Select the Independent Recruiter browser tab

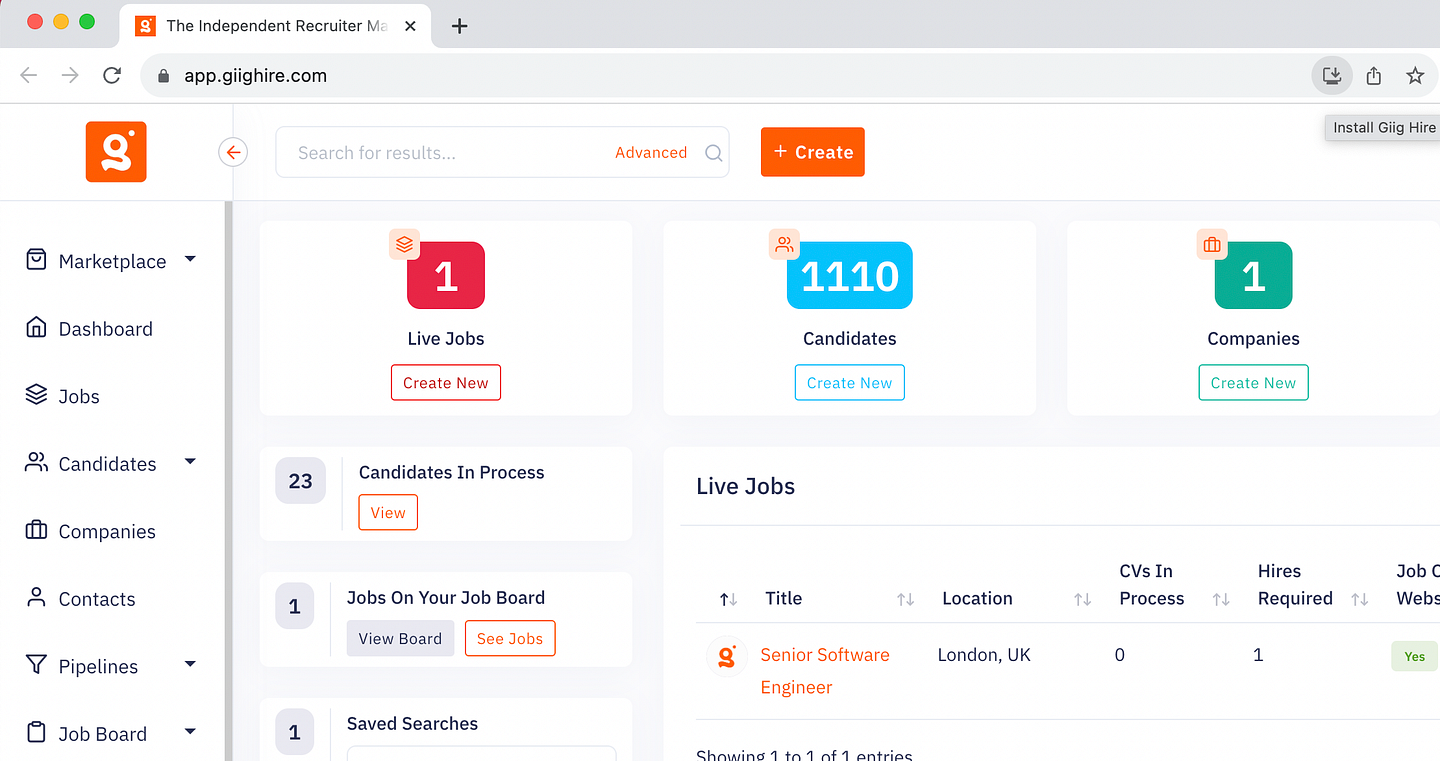click(275, 26)
